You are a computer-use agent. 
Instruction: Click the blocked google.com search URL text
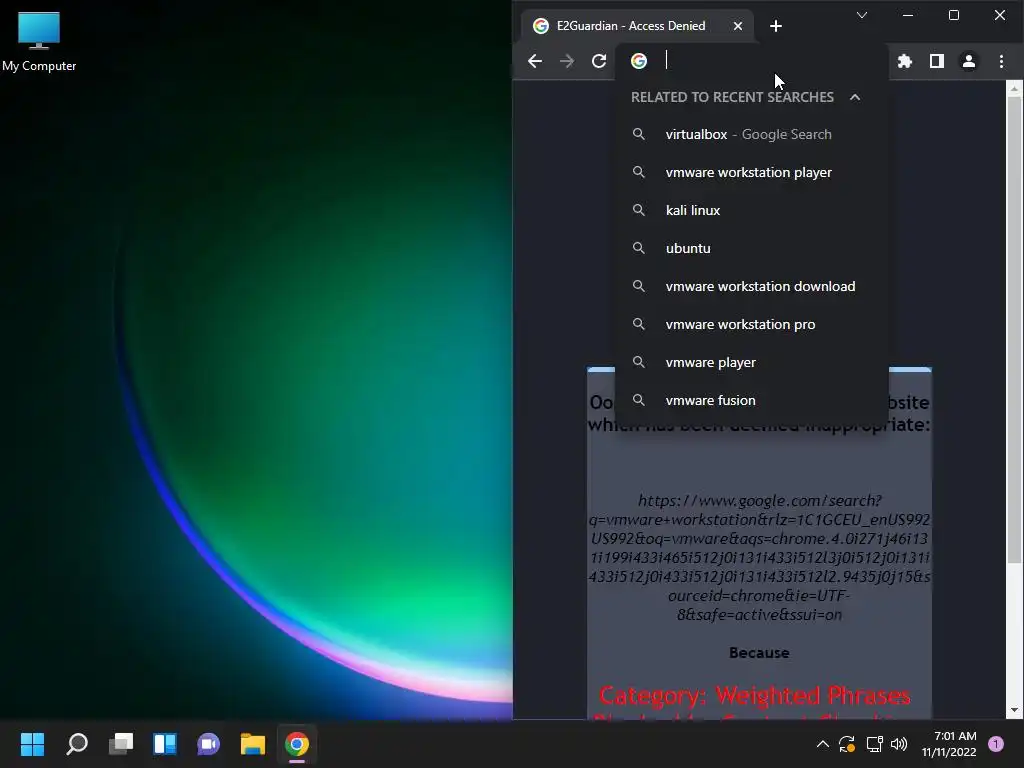click(x=759, y=557)
